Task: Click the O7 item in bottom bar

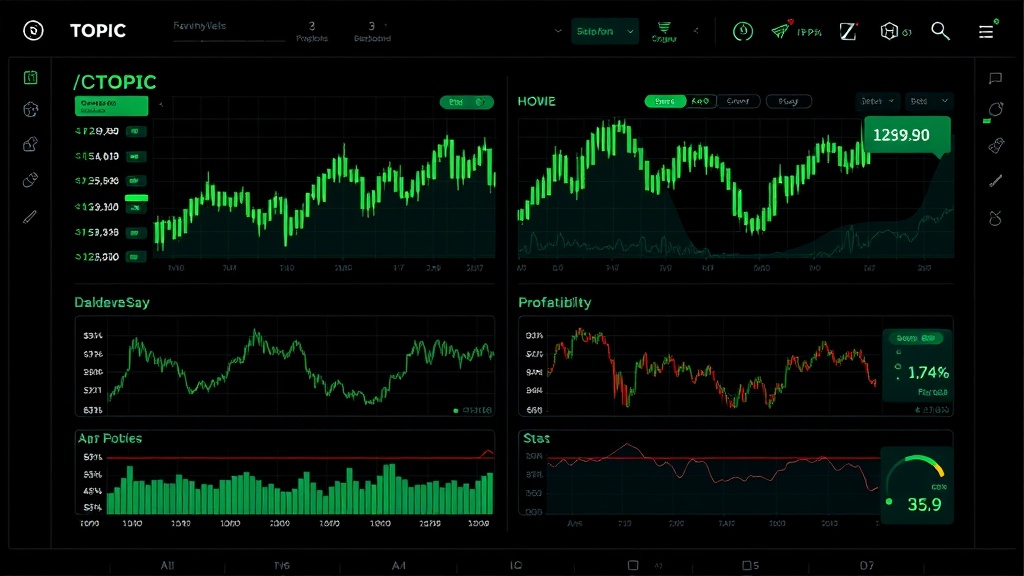Action: (x=867, y=566)
